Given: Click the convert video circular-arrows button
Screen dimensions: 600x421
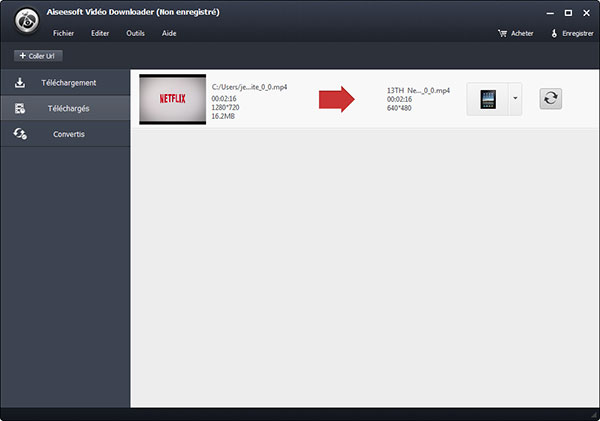Looking at the screenshot, I should click(x=551, y=99).
